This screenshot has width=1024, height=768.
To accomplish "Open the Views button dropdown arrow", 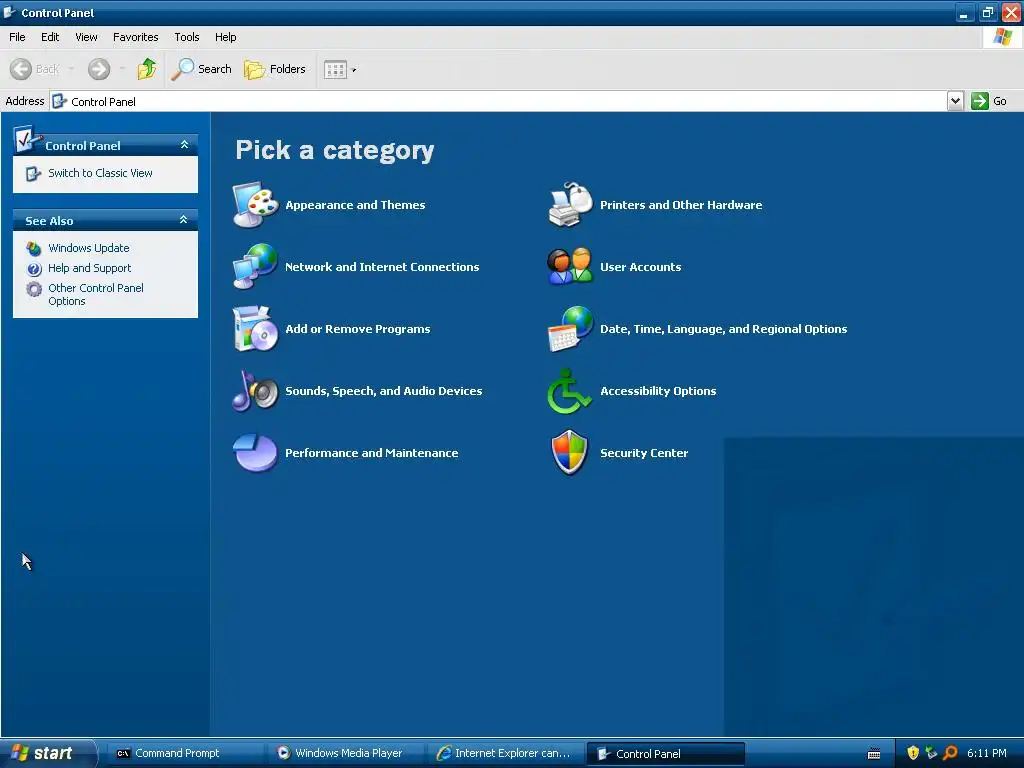I will pyautogui.click(x=354, y=70).
